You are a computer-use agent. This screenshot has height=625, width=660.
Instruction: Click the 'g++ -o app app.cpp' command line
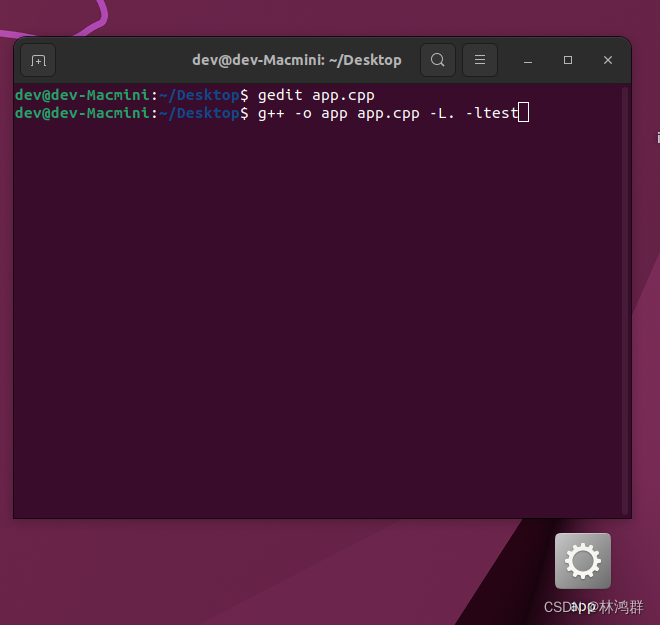388,114
